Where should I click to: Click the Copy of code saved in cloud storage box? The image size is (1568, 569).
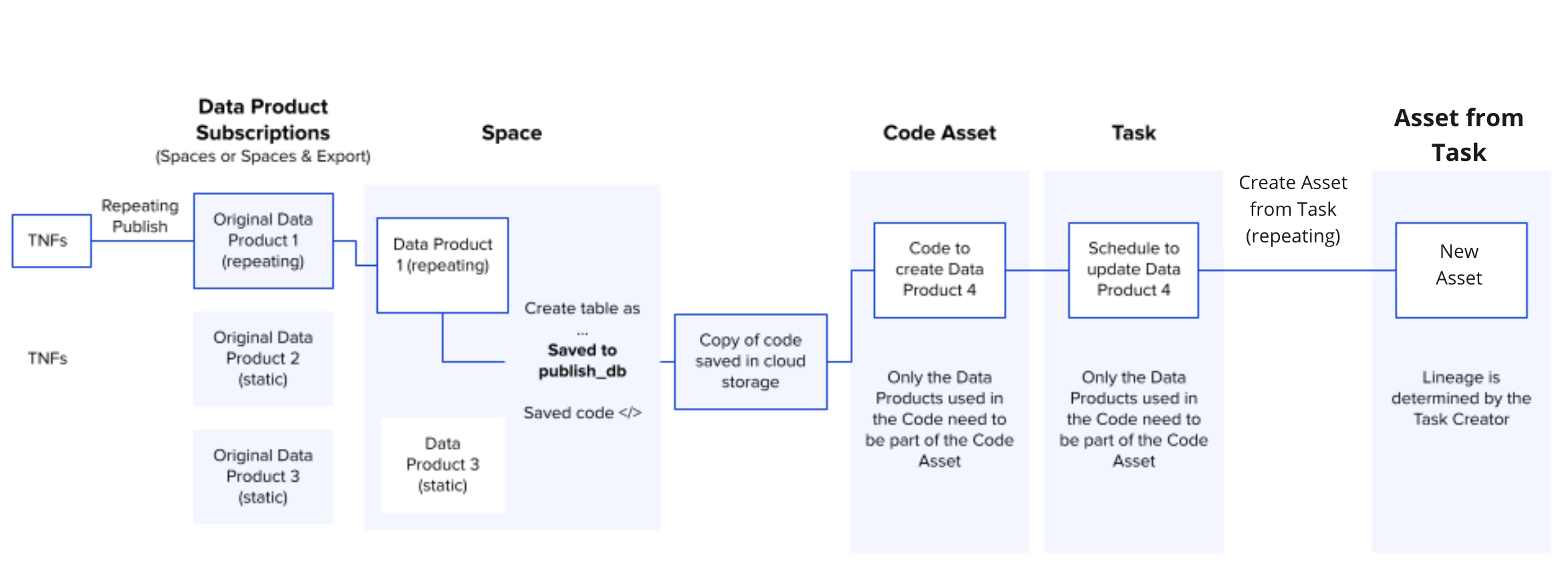(750, 361)
